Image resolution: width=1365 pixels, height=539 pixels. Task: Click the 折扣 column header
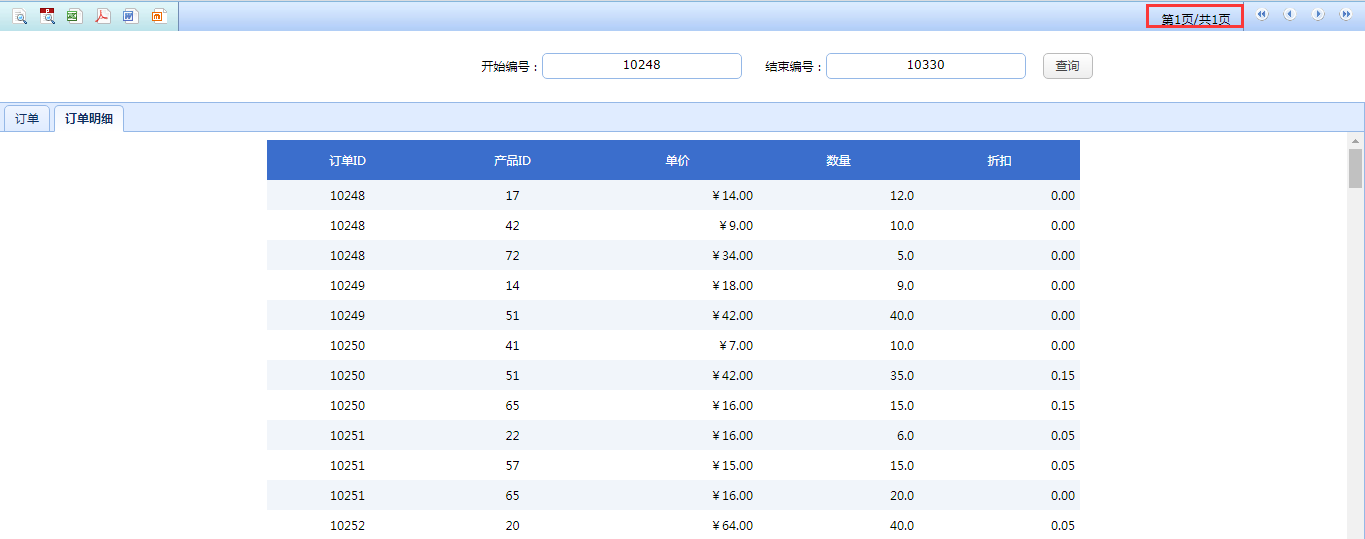coord(999,161)
